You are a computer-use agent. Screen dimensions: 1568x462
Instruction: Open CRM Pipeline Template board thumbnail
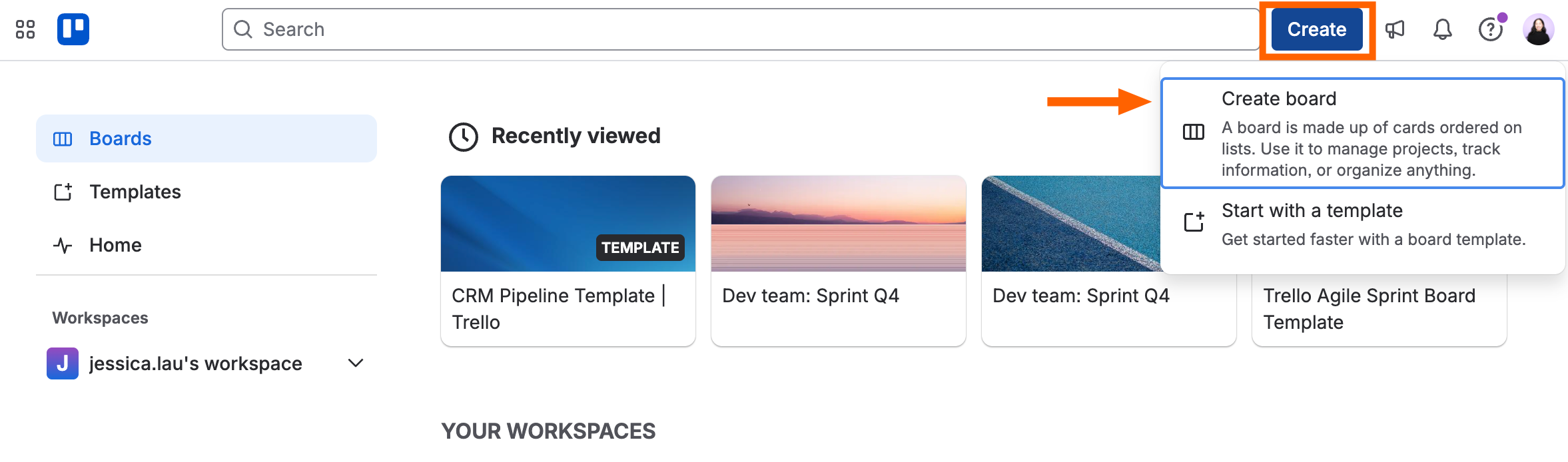coord(568,224)
